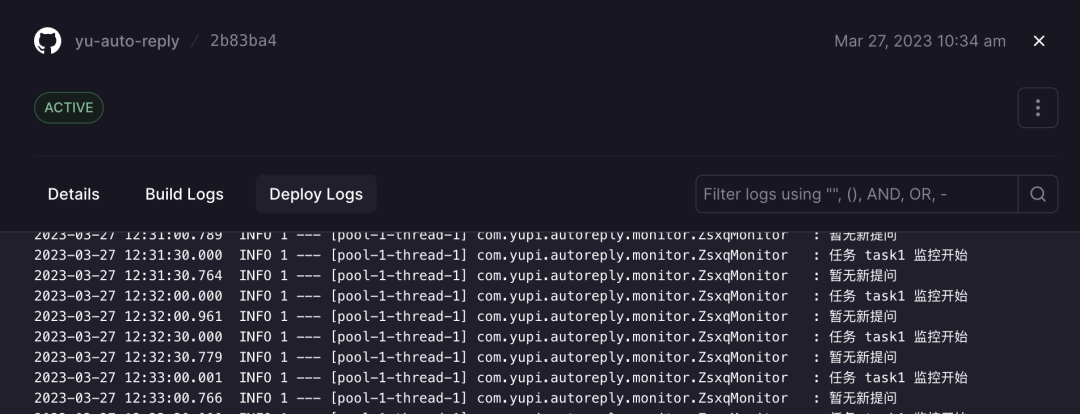The height and width of the screenshot is (414, 1080).
Task: Click the Mar 27, 2023 10:34 am timestamp
Action: [920, 41]
